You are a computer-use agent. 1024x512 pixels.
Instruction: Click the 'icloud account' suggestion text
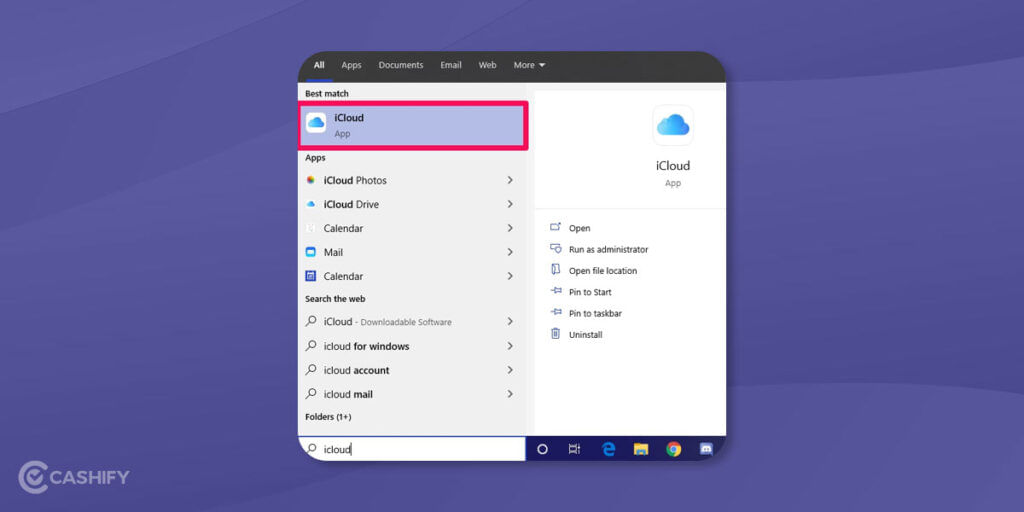pos(357,370)
